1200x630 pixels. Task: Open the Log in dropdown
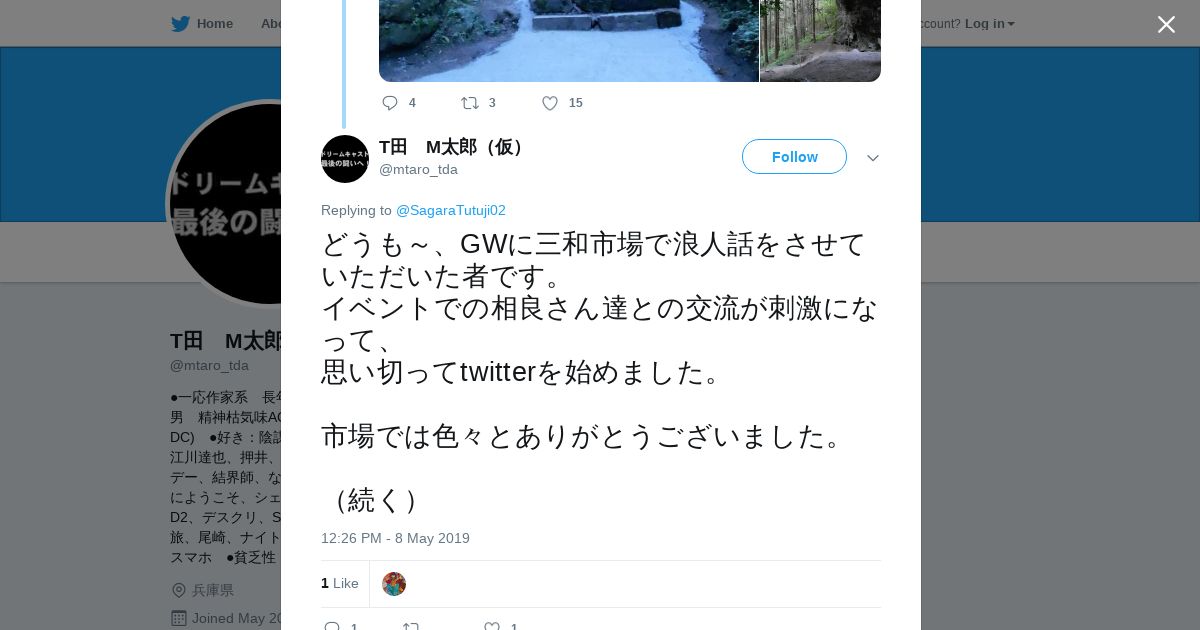tap(990, 24)
